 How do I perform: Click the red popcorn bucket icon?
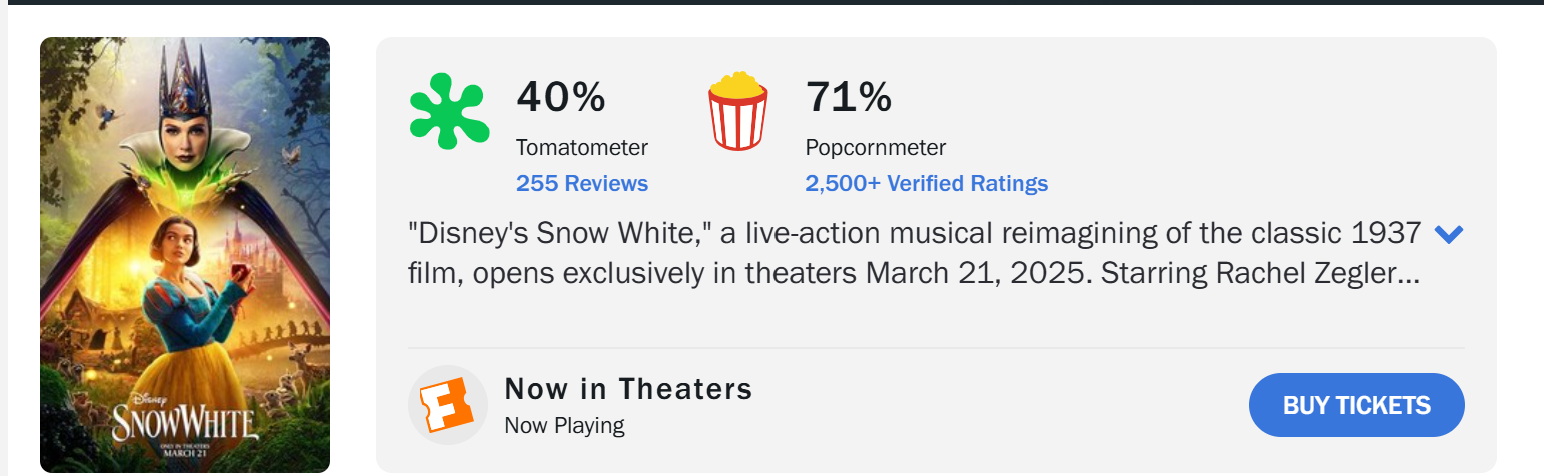pos(738,111)
